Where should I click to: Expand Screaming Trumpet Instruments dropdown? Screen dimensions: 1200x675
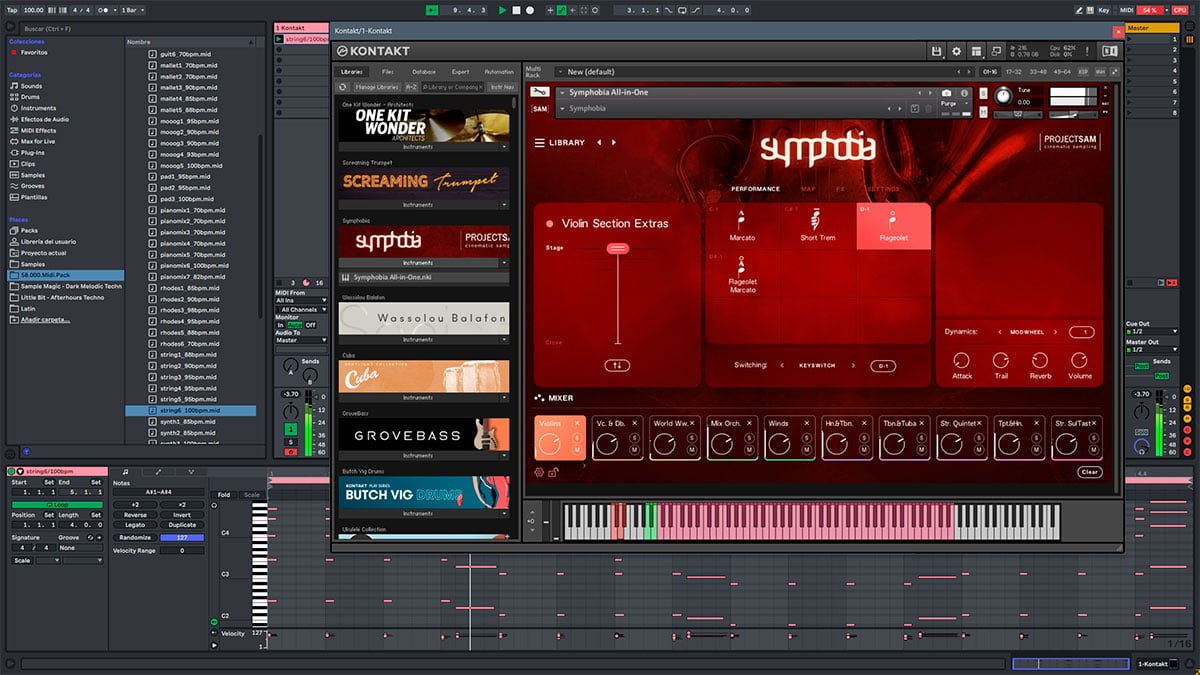tap(505, 205)
